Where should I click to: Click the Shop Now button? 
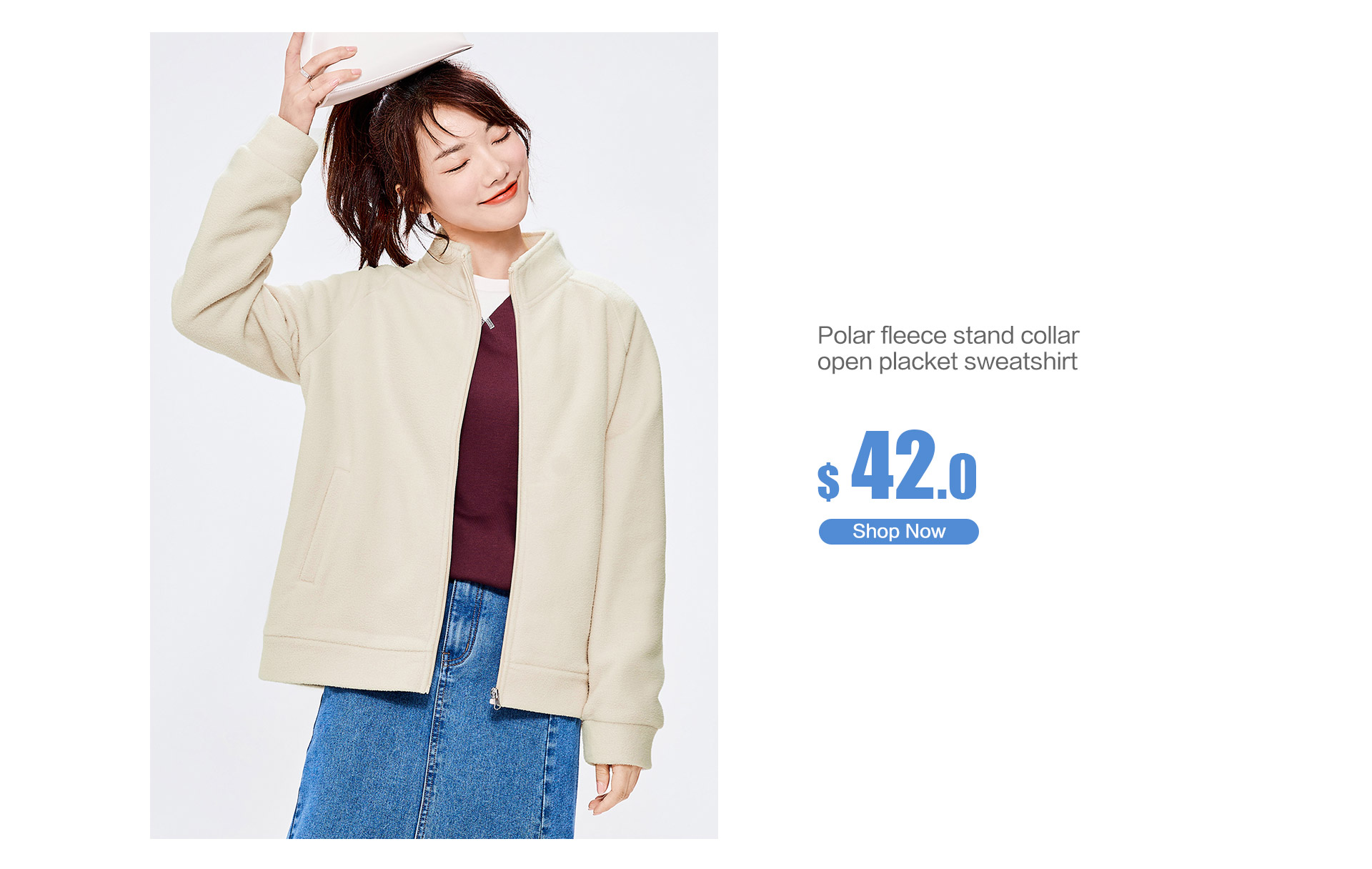click(x=898, y=532)
